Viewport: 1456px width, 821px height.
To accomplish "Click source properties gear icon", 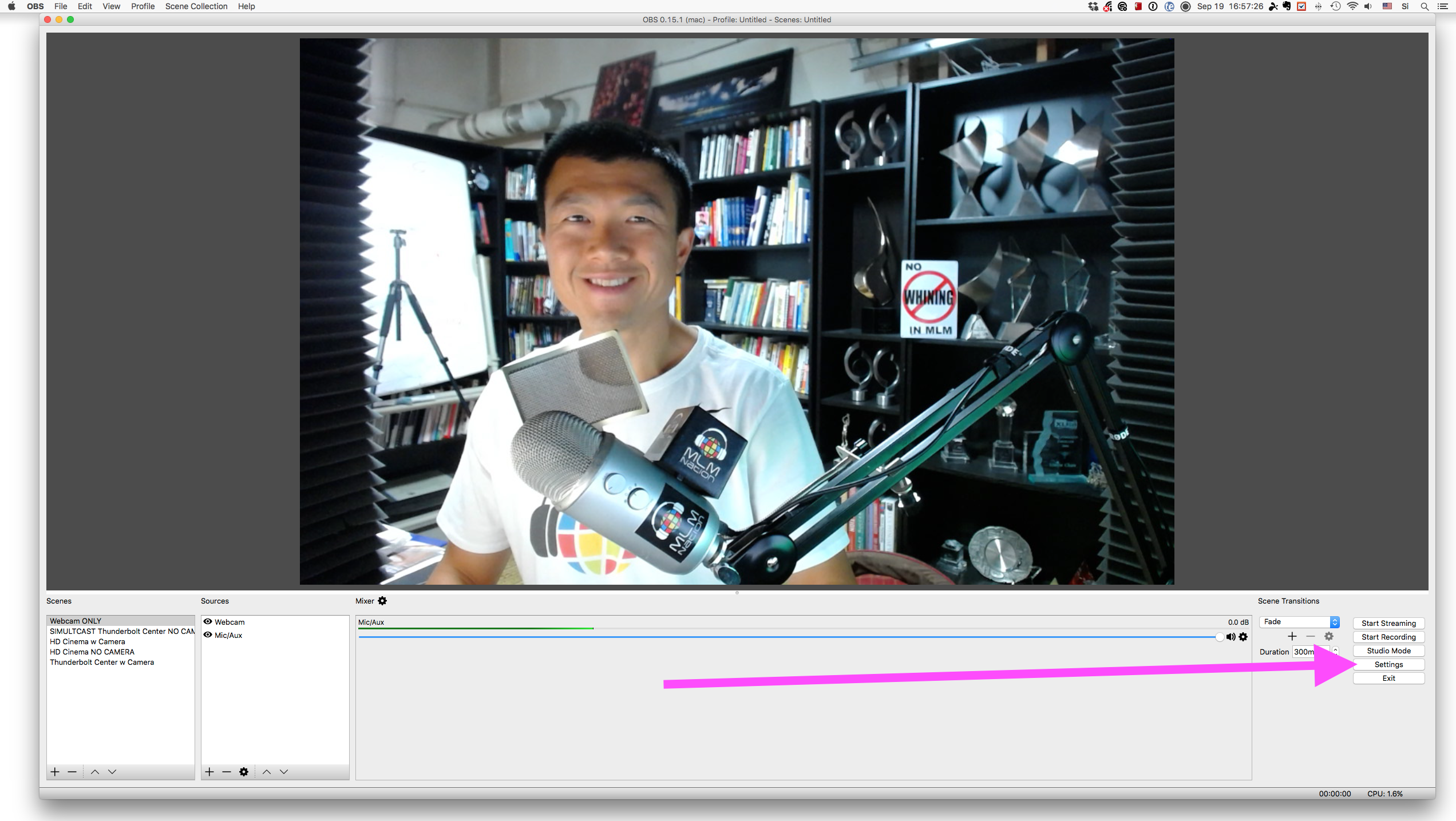I will tap(245, 771).
